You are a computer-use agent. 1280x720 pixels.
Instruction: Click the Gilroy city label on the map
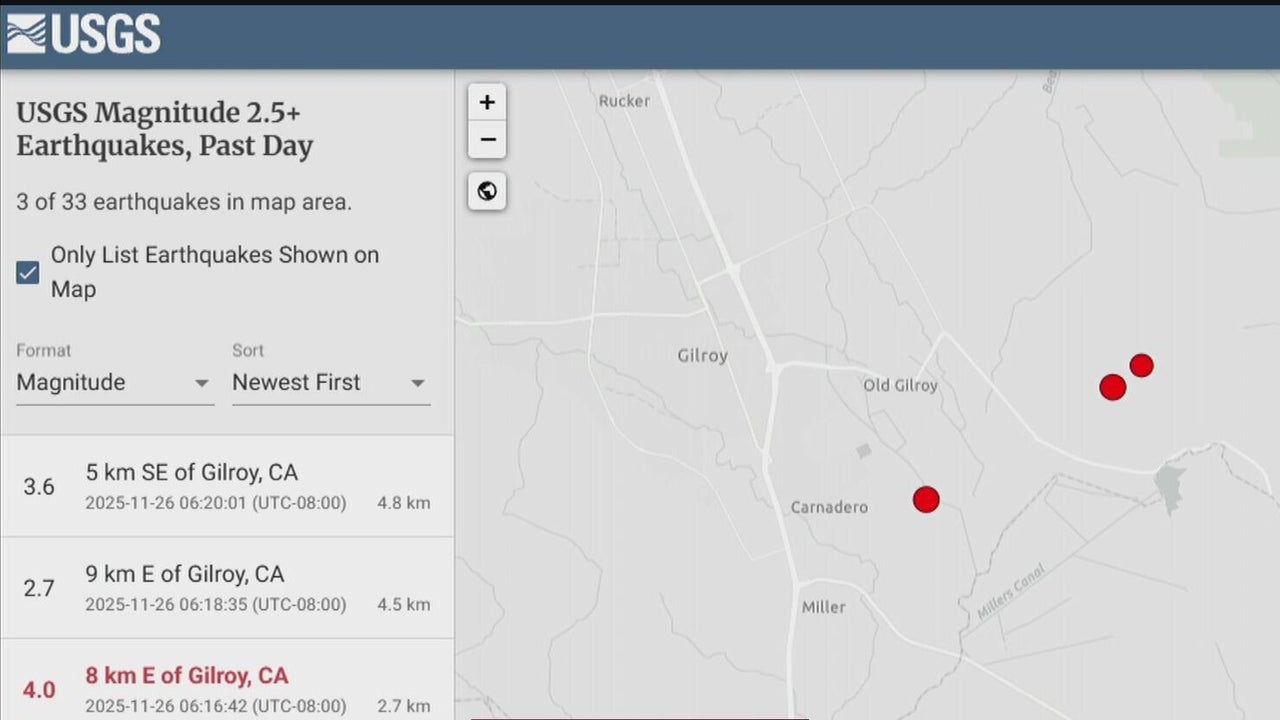point(702,356)
